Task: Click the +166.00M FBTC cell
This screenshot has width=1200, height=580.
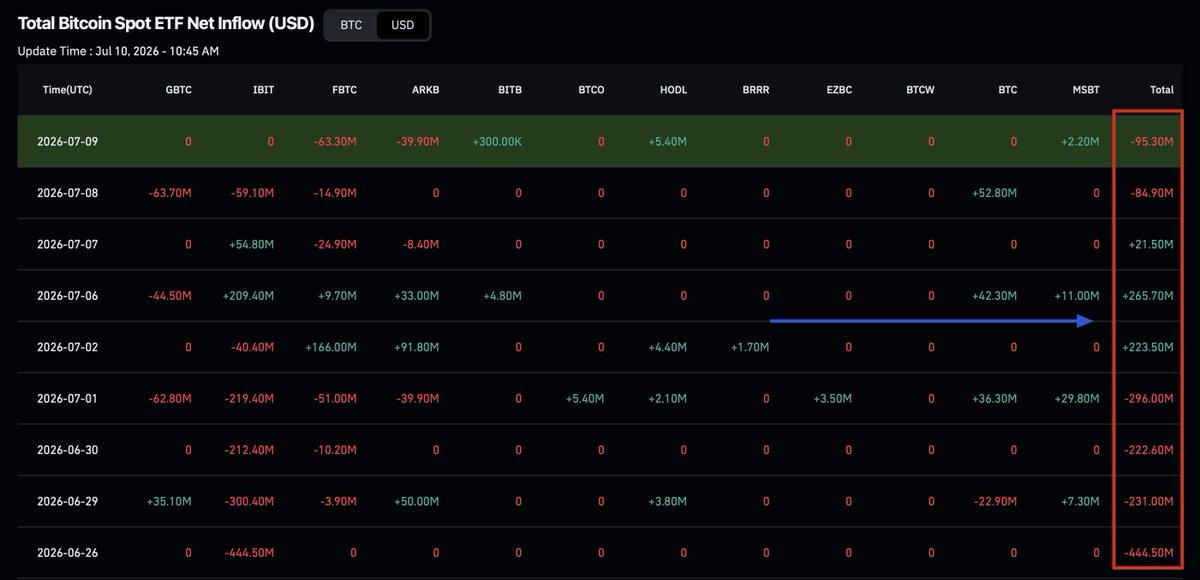Action: pyautogui.click(x=331, y=348)
